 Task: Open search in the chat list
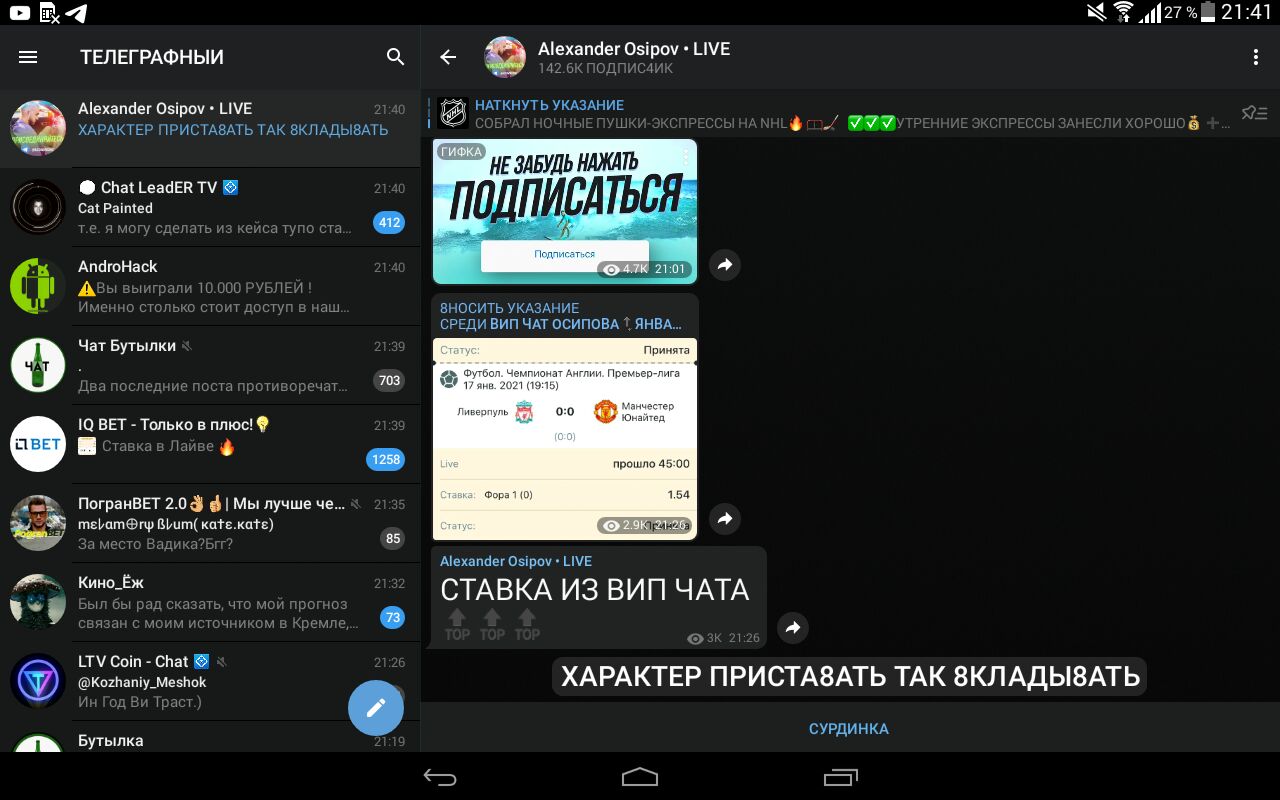tap(395, 57)
